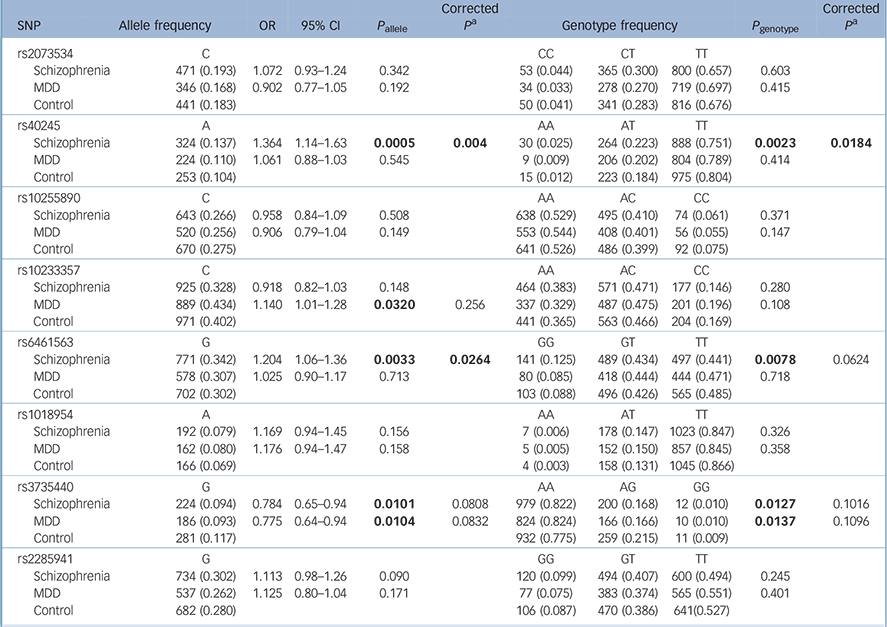Viewport: 887px width, 627px height.
Task: Select the Allele frequency column header
Action: (165, 25)
